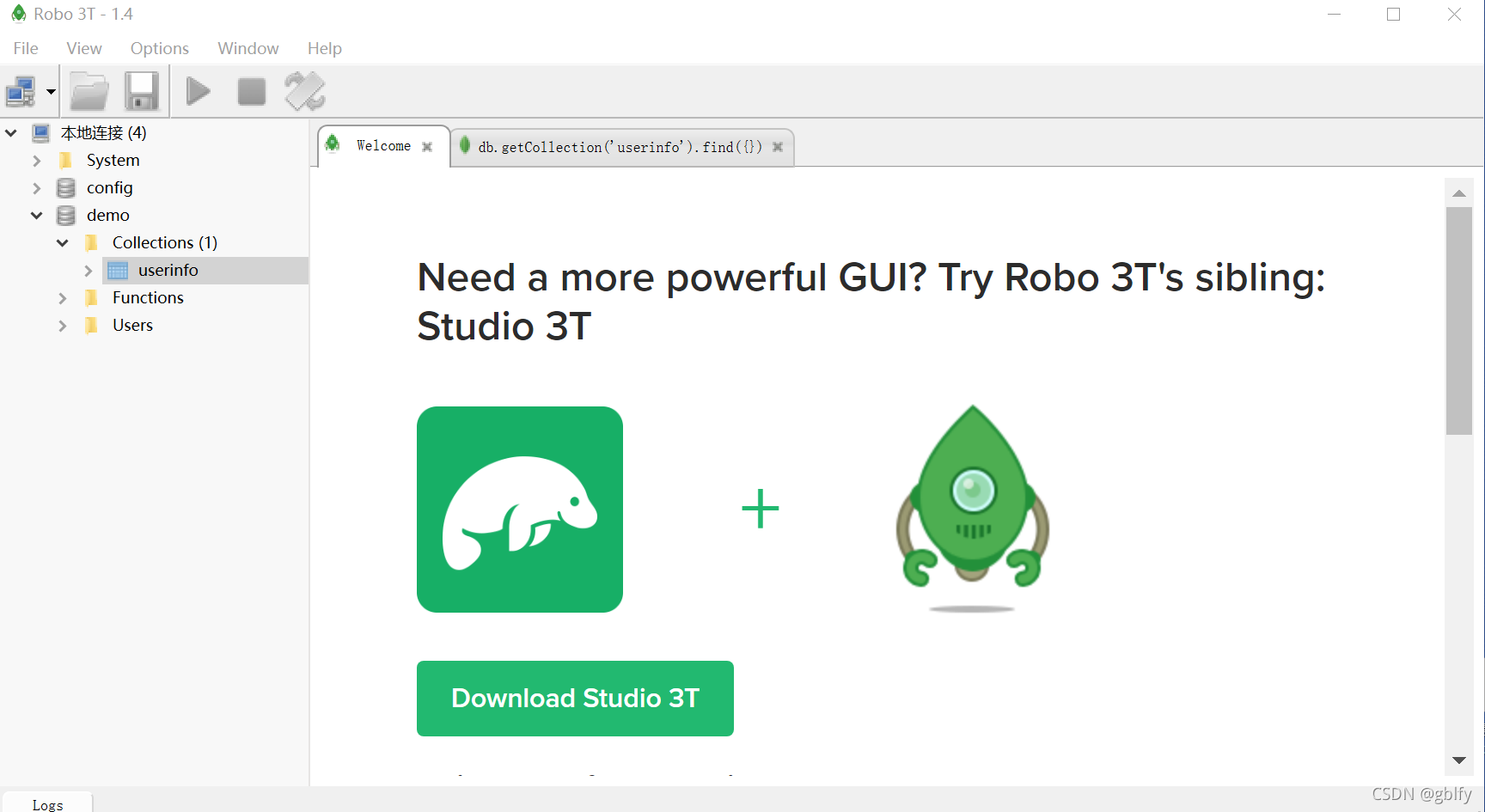Click the userinfo table icon
Screen dimensions: 1485x812
(118, 271)
